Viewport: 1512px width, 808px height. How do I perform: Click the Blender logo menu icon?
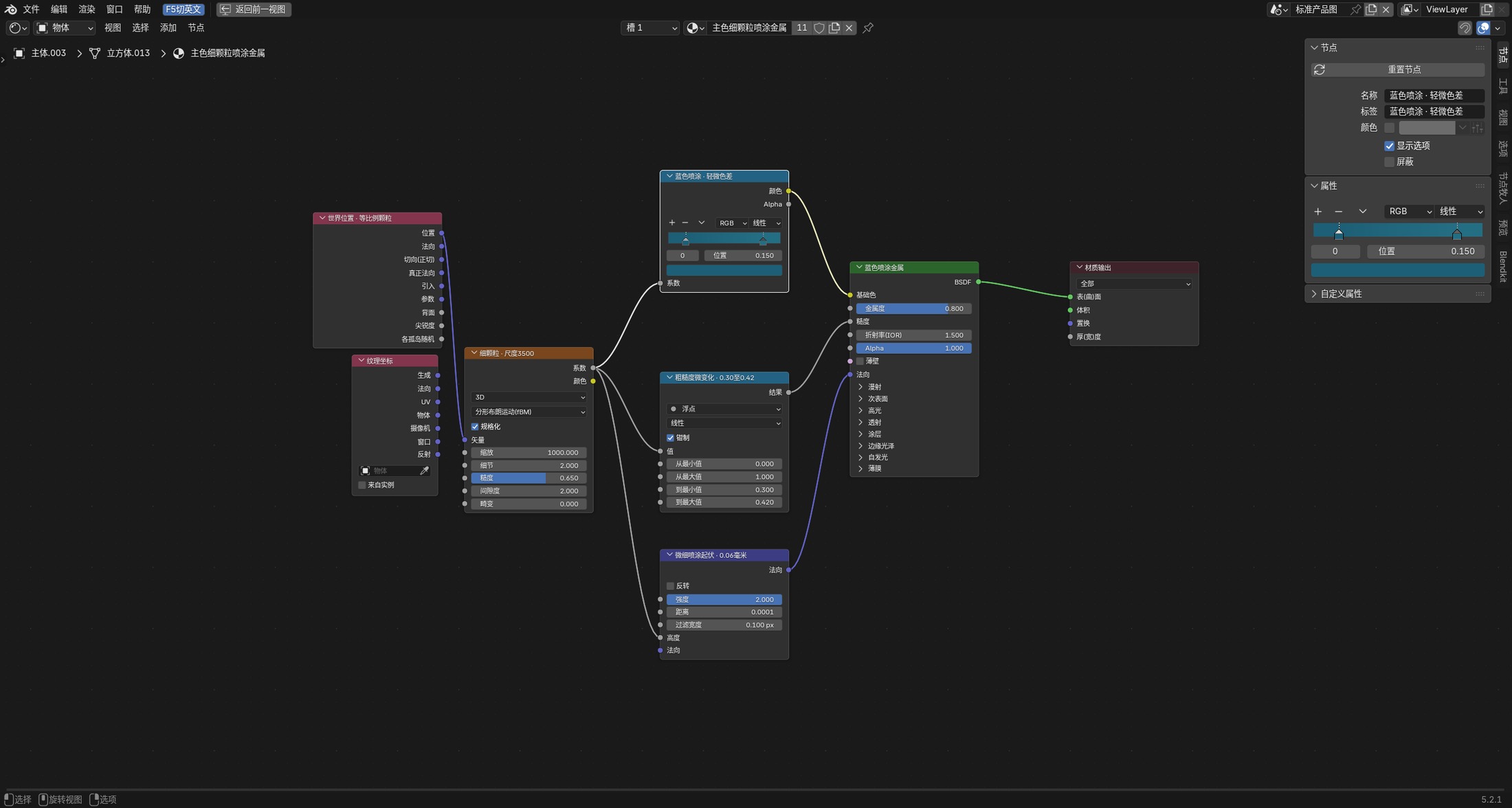pyautogui.click(x=10, y=9)
